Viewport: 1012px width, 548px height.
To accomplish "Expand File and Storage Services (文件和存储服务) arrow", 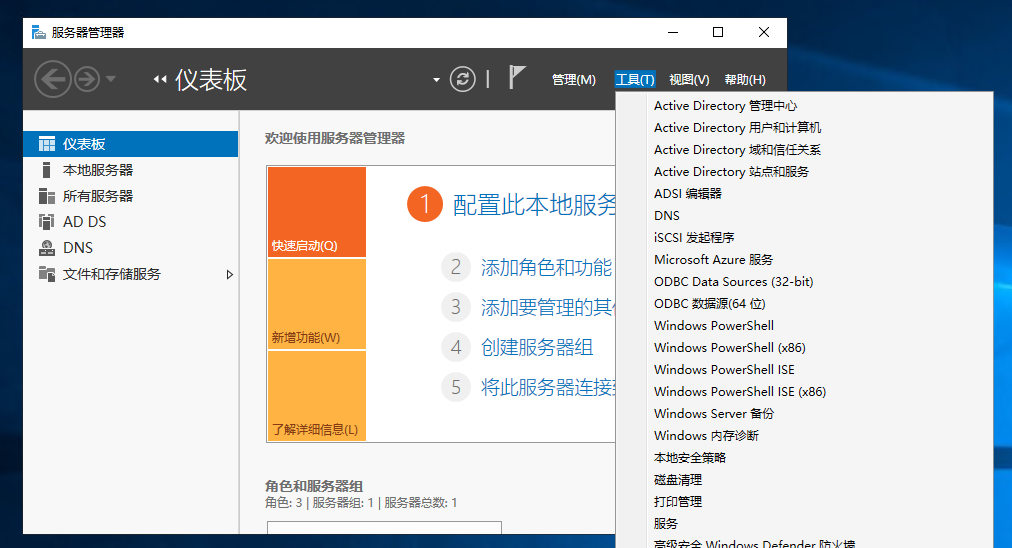I will pyautogui.click(x=230, y=274).
